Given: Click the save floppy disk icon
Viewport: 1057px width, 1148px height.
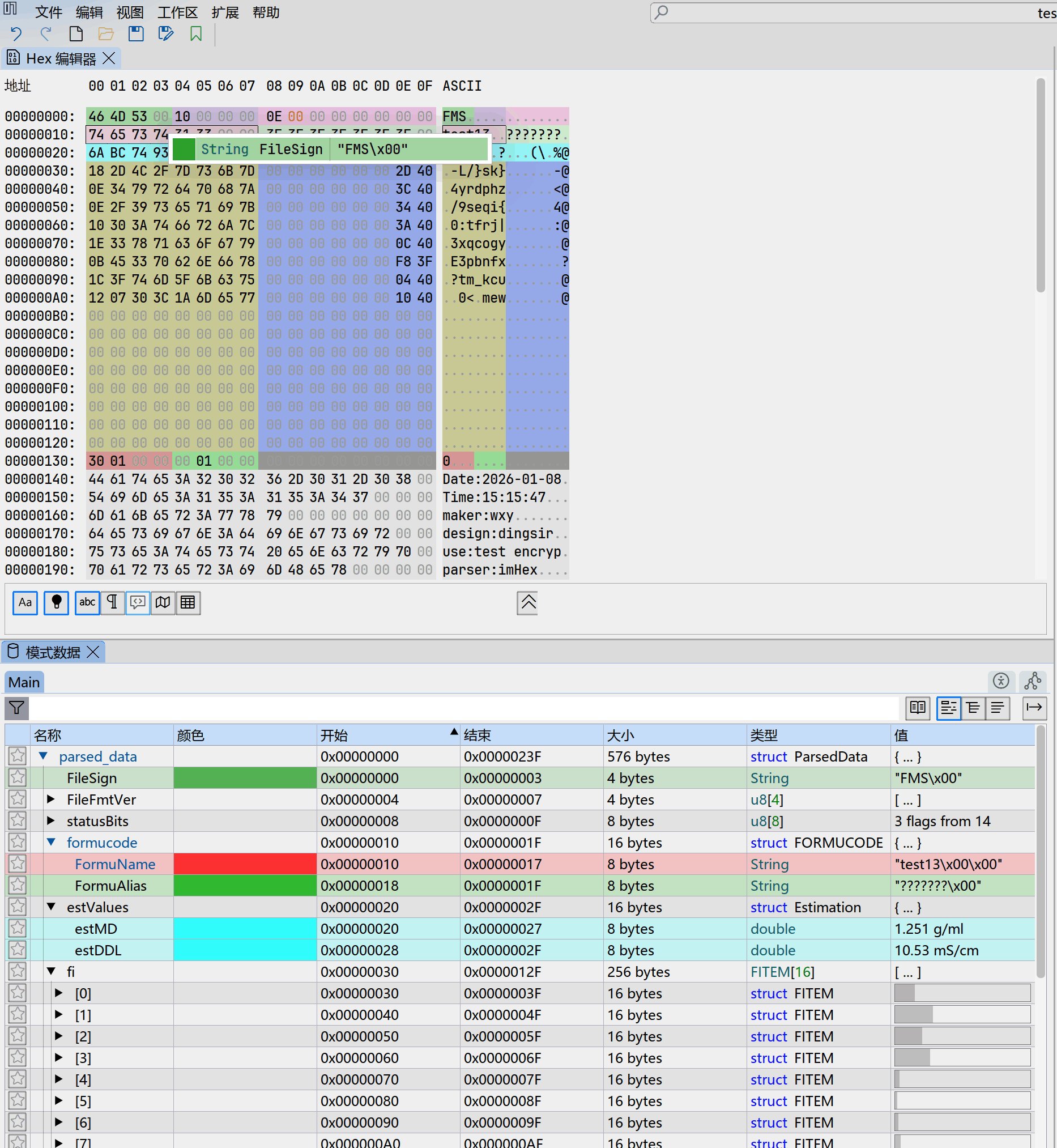Looking at the screenshot, I should (x=135, y=35).
